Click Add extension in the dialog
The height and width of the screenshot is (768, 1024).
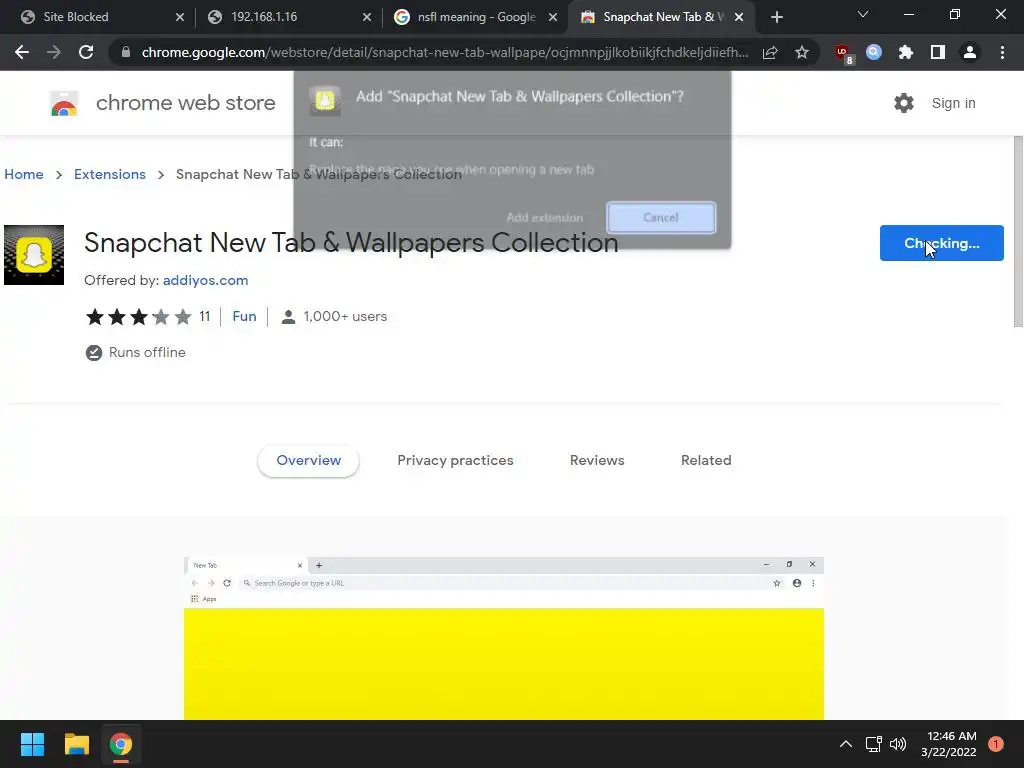click(x=545, y=217)
